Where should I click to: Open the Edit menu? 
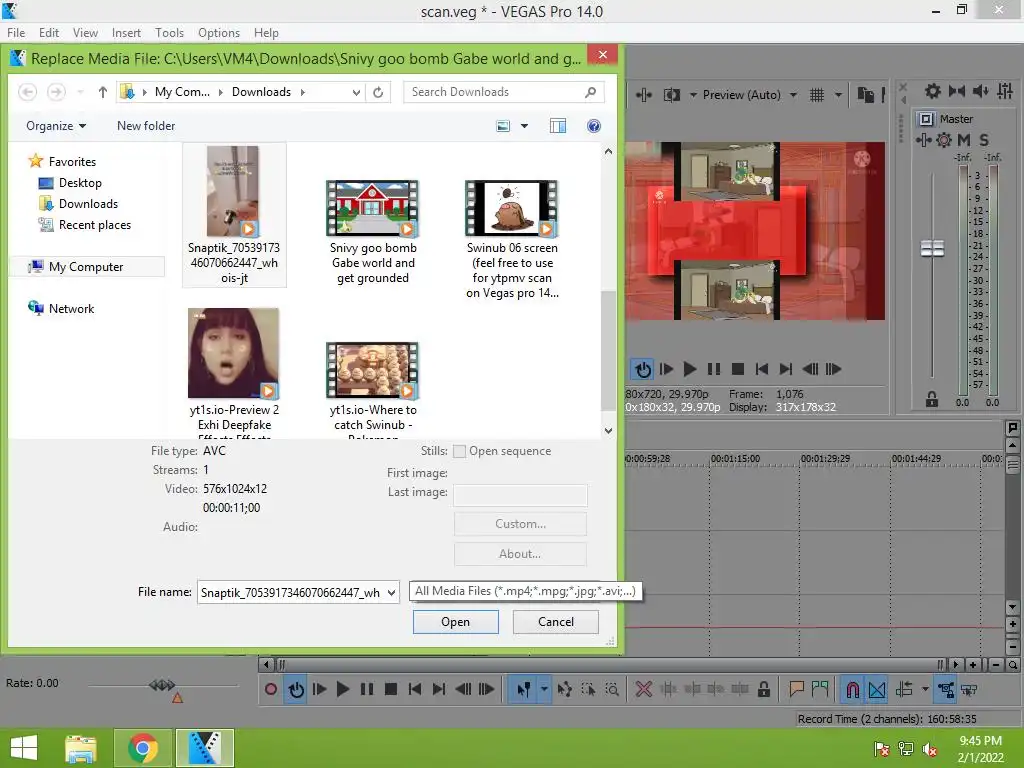pyautogui.click(x=49, y=33)
